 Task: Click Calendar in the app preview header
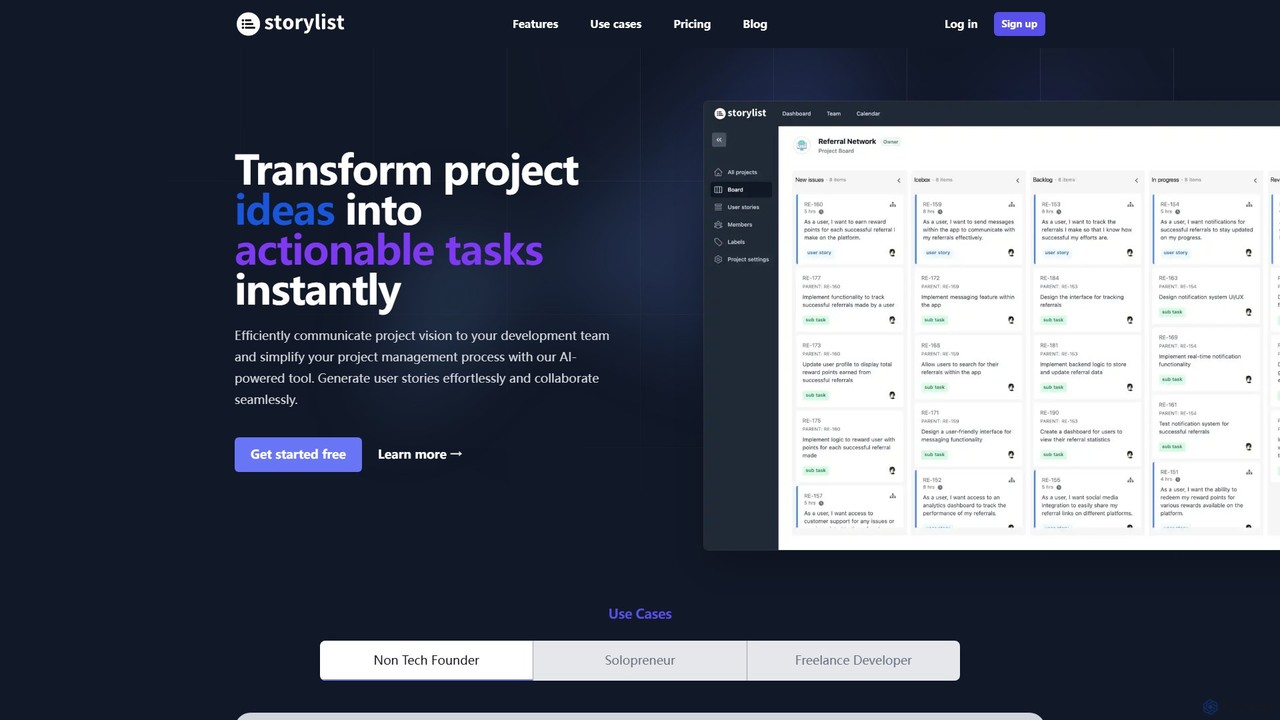pyautogui.click(x=868, y=114)
